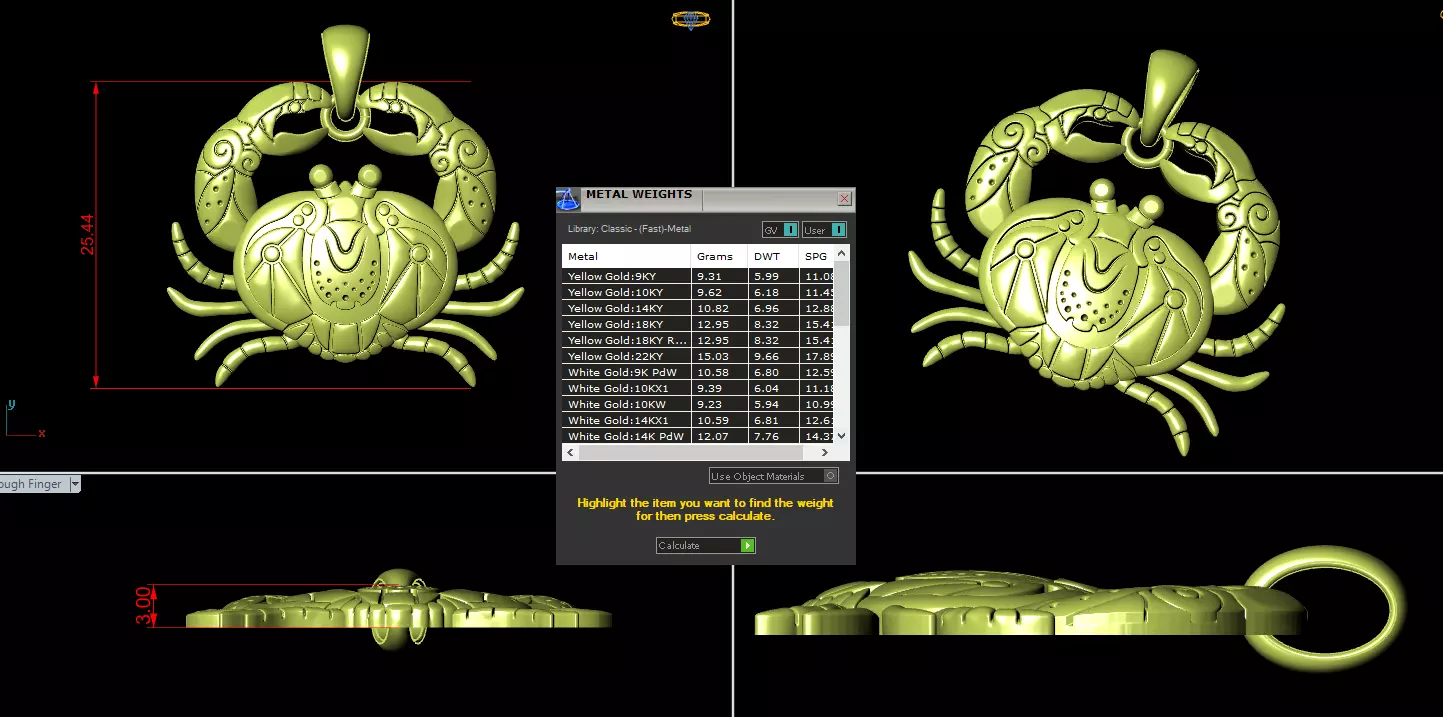
Task: Sort by the Grams column header
Action: [x=719, y=256]
